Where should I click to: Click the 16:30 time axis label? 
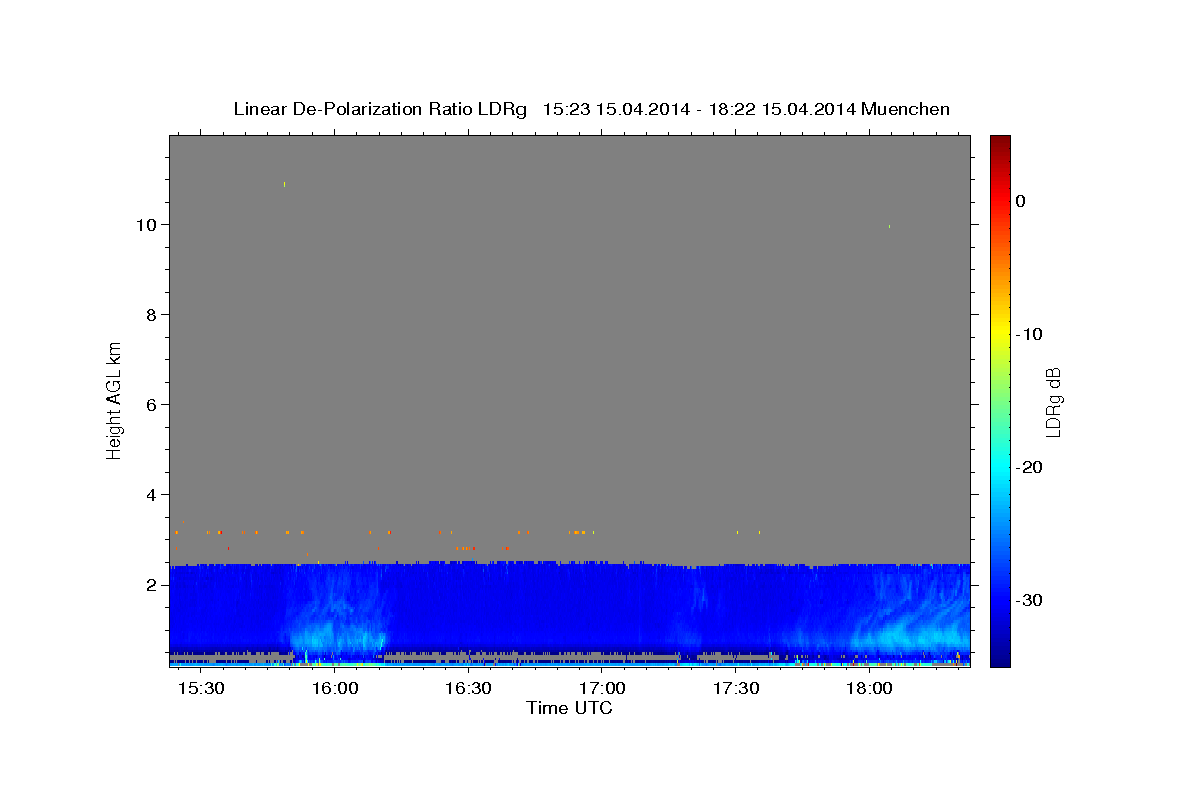coord(468,689)
